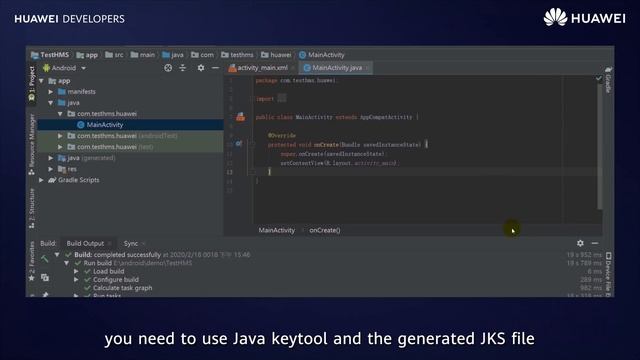The width and height of the screenshot is (640, 360).
Task: Open the 2: Favorites side tab
Action: pyautogui.click(x=31, y=261)
